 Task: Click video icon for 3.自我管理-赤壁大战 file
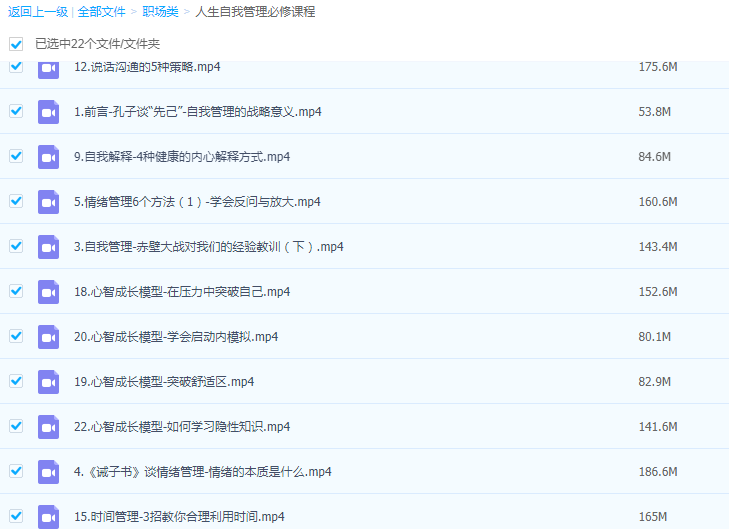(x=48, y=247)
